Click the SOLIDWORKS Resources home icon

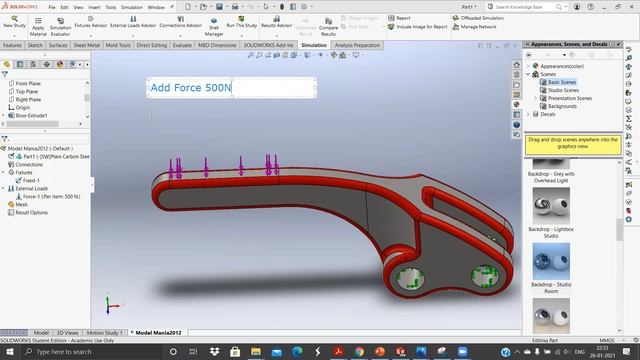pyautogui.click(x=516, y=64)
